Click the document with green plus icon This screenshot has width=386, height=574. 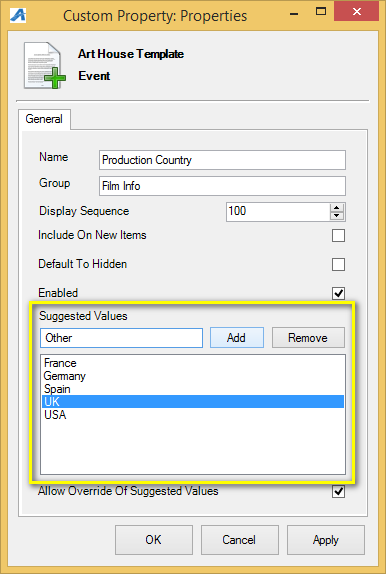click(x=45, y=66)
